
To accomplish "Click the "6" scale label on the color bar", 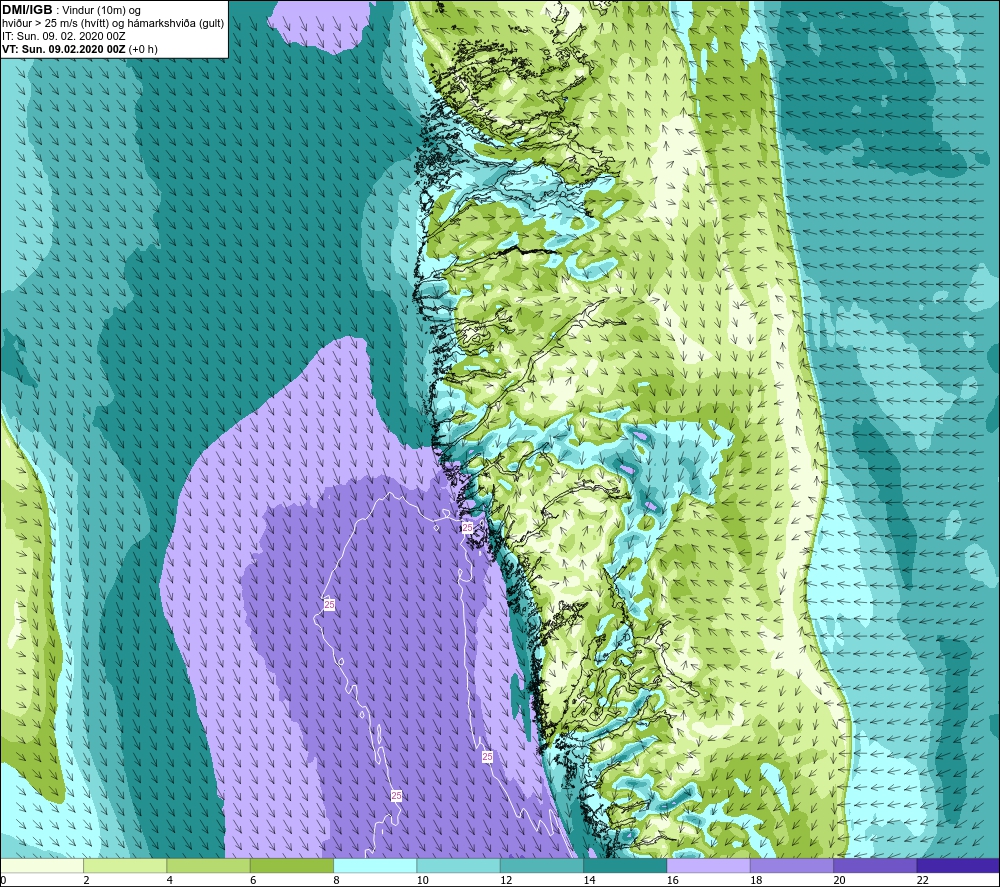I will [253, 880].
